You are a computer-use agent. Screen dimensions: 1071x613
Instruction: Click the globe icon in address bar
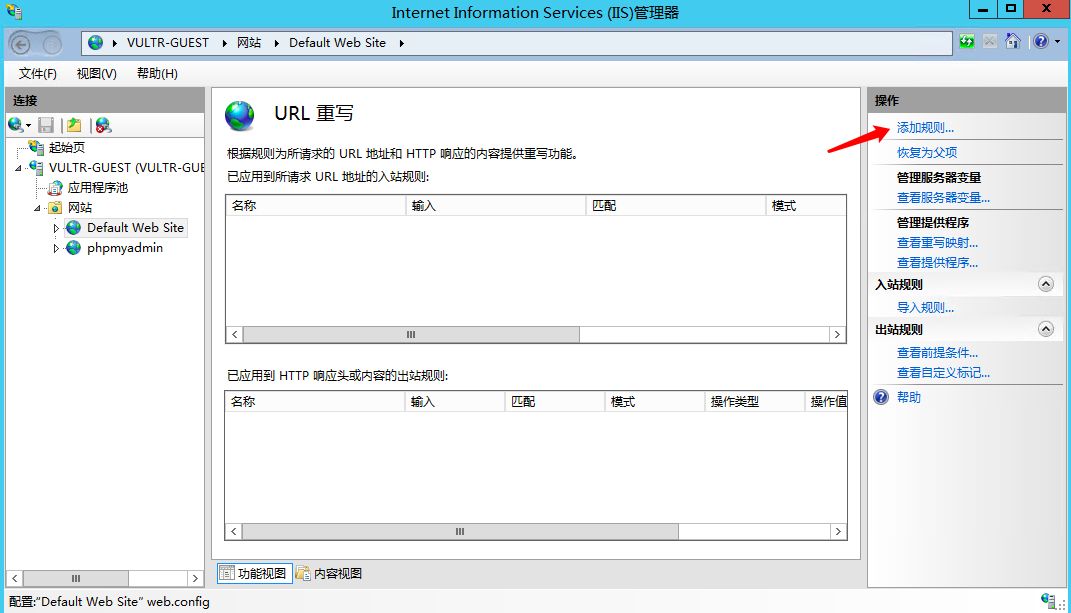point(96,42)
